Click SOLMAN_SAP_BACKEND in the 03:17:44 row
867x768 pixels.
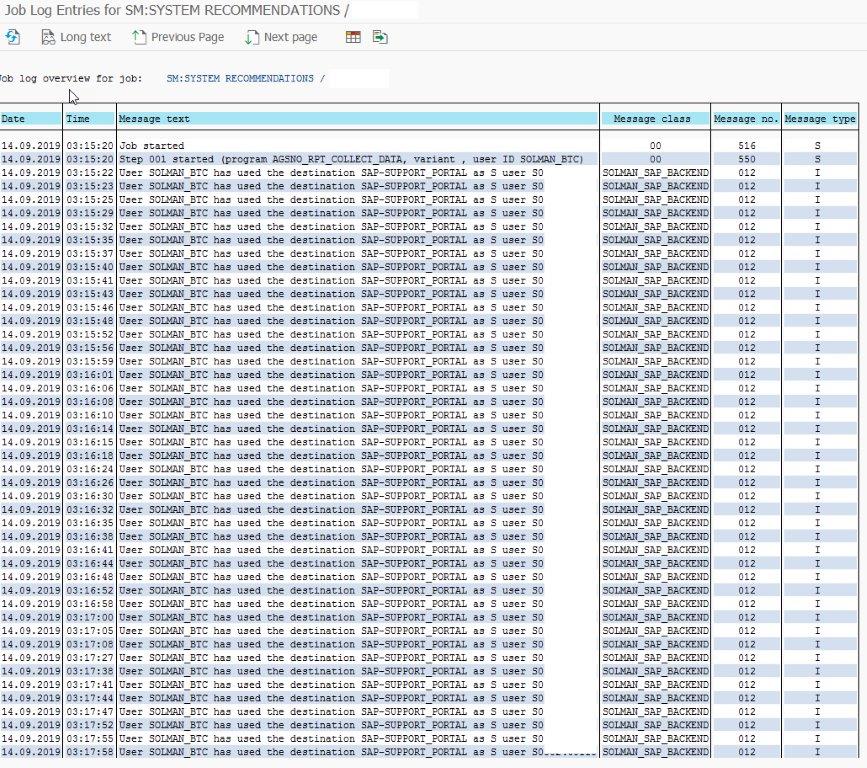pyautogui.click(x=655, y=698)
